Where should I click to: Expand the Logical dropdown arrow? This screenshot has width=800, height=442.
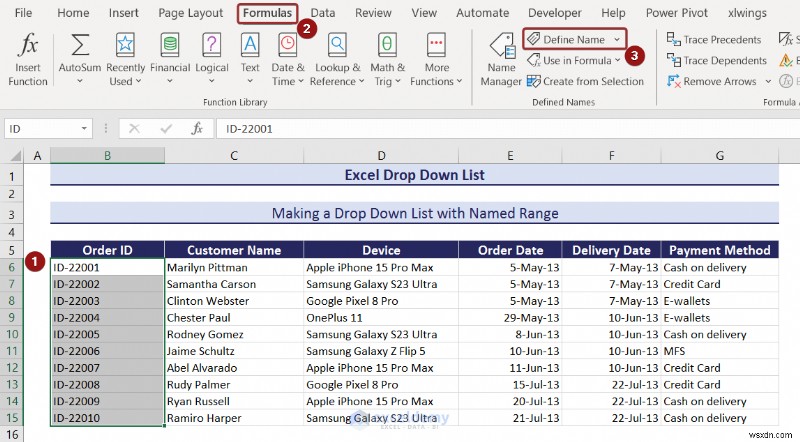point(212,81)
